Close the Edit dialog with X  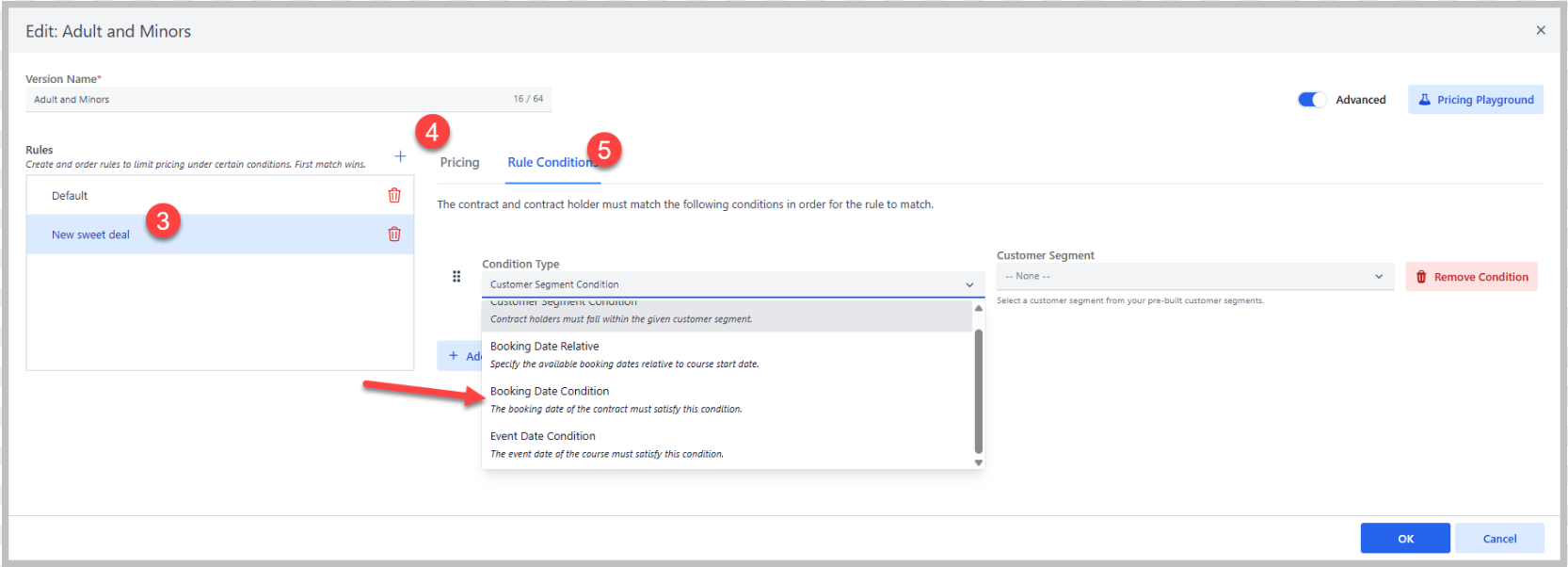pyautogui.click(x=1541, y=30)
